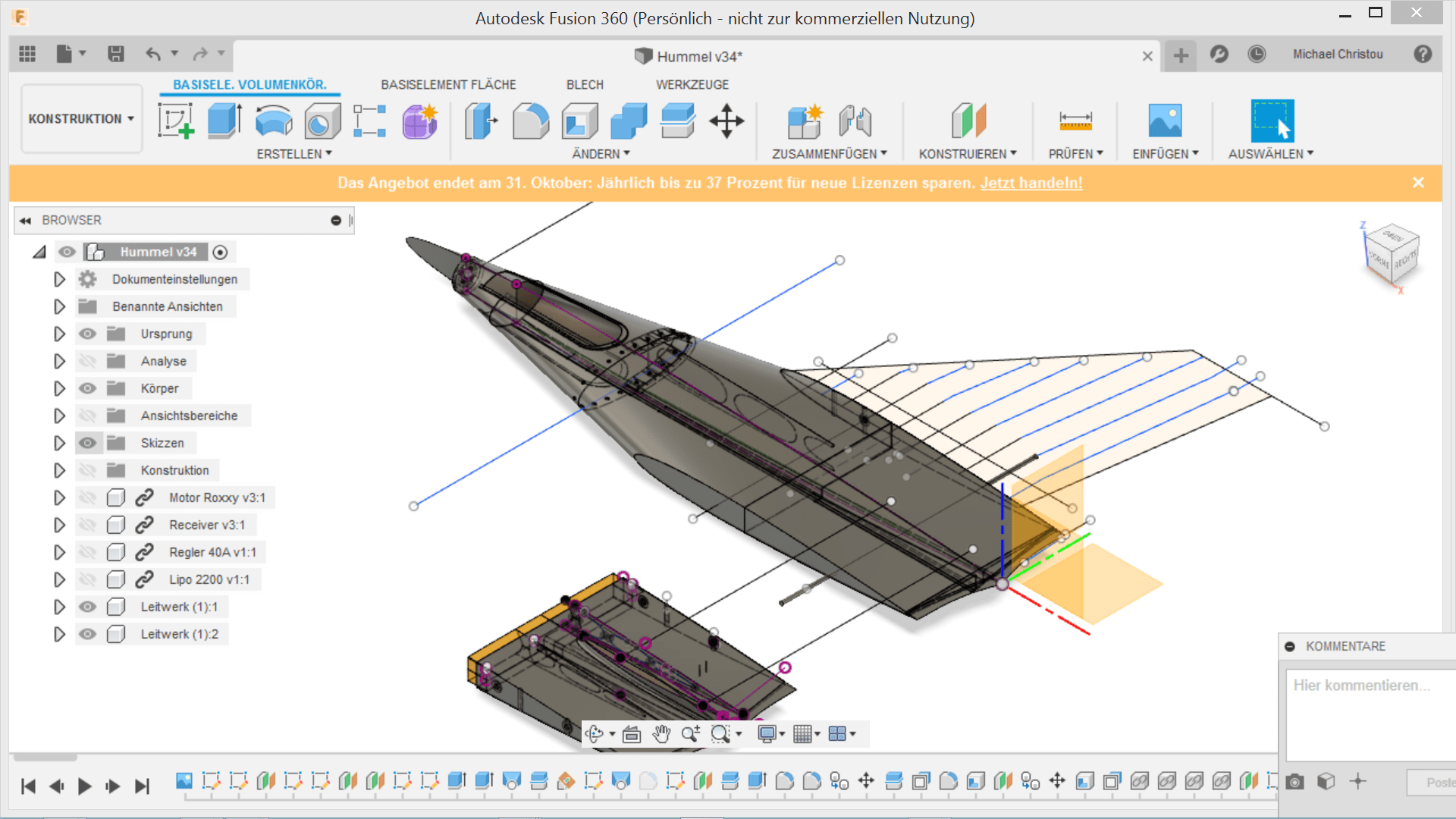This screenshot has height=819, width=1456.
Task: Toggle visibility of the Skizzen folder
Action: click(x=88, y=442)
